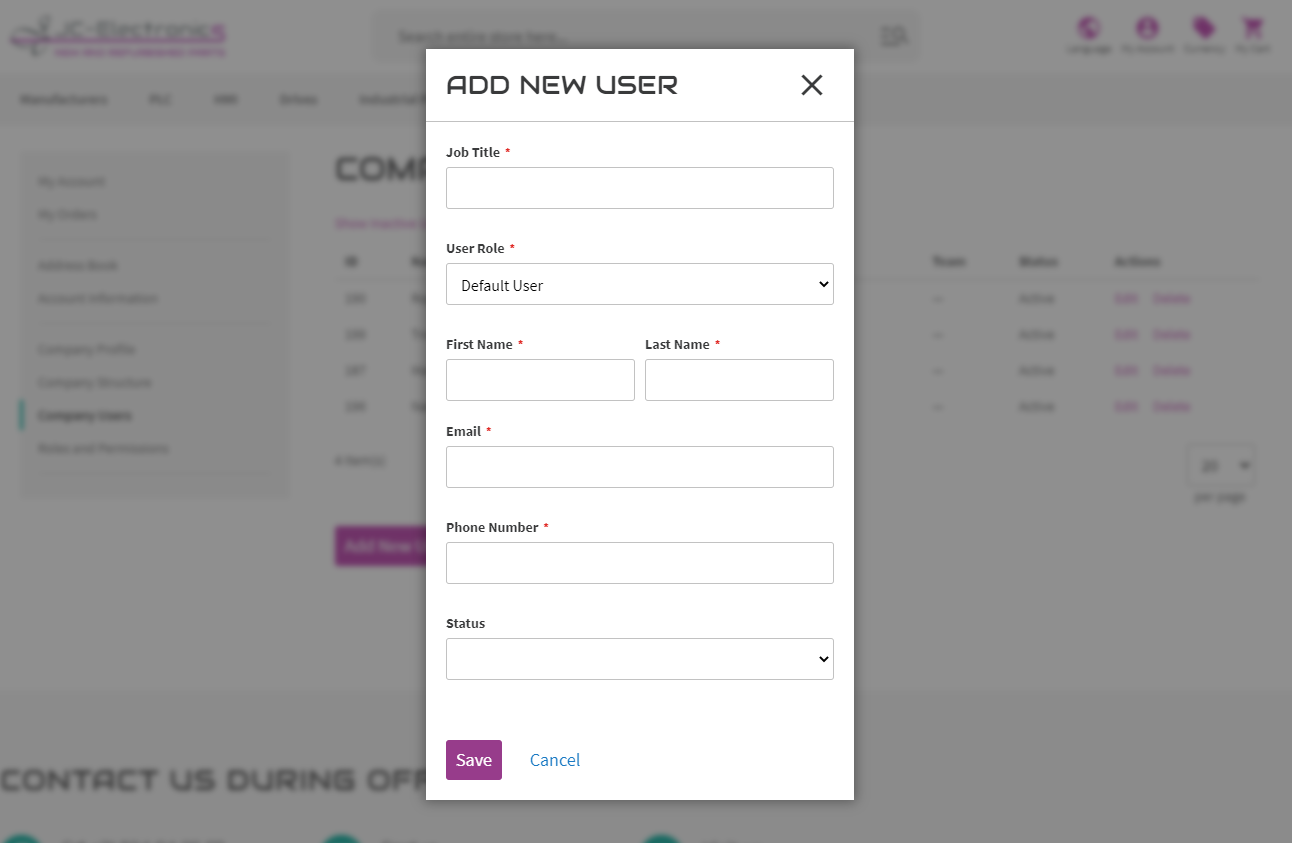Open the items per page dropdown

click(1222, 465)
